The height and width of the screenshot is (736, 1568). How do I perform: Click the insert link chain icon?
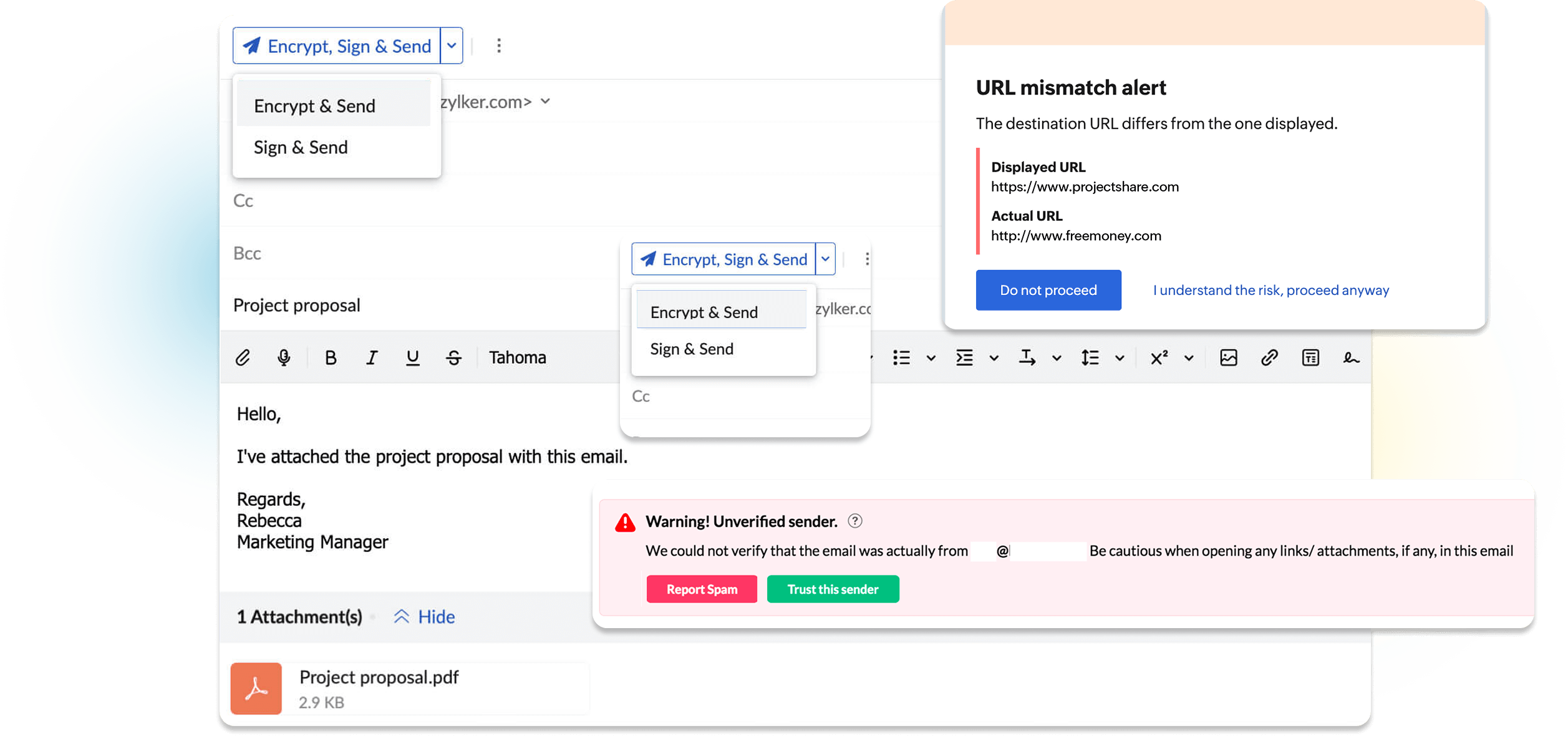(x=1269, y=357)
